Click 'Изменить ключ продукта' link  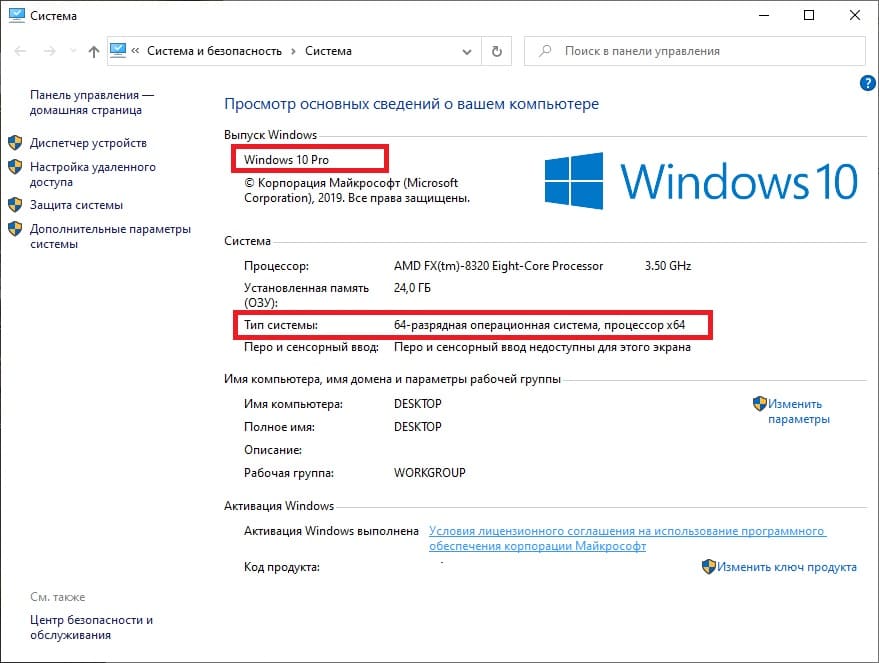coord(787,567)
